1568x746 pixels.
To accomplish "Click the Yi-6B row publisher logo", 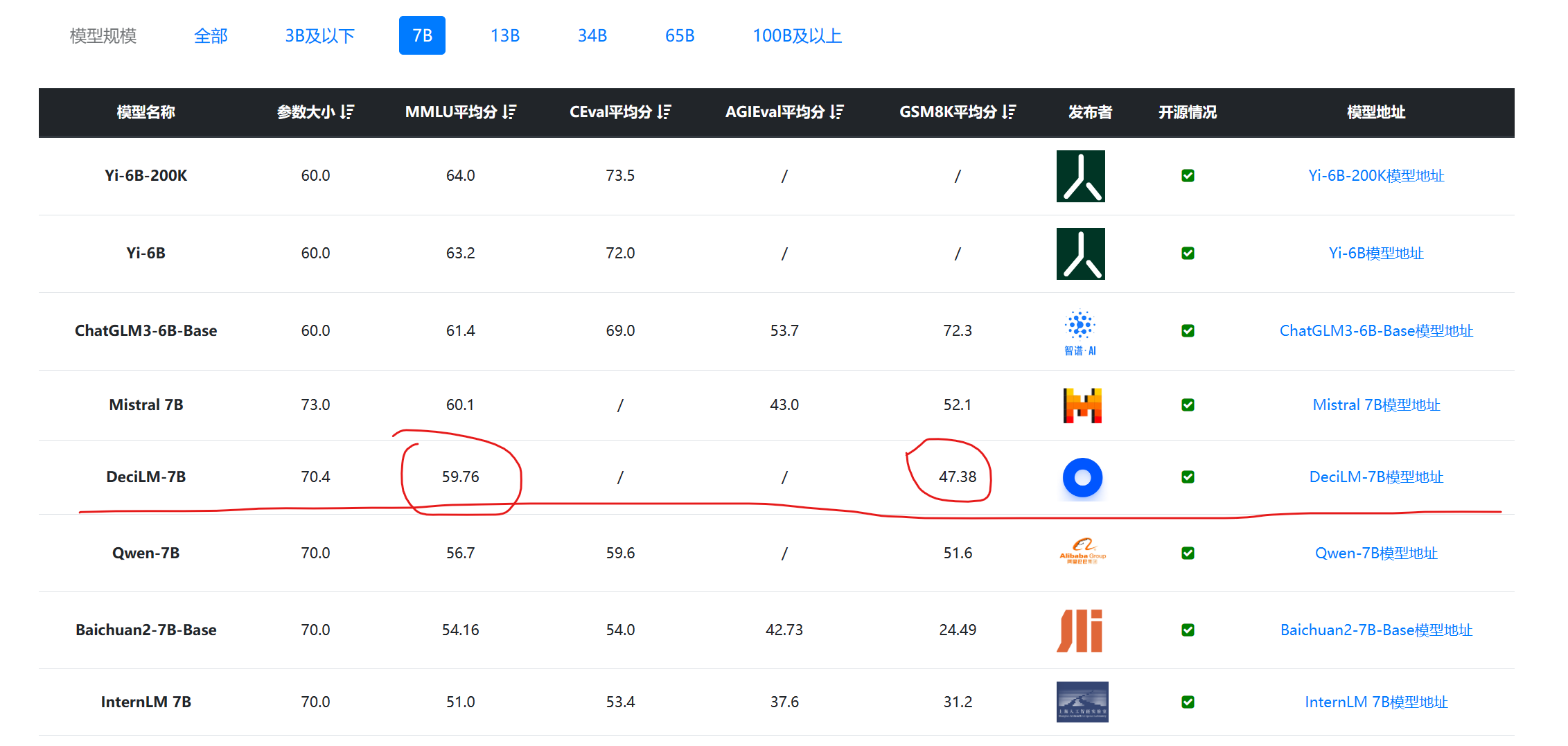I will click(x=1080, y=254).
